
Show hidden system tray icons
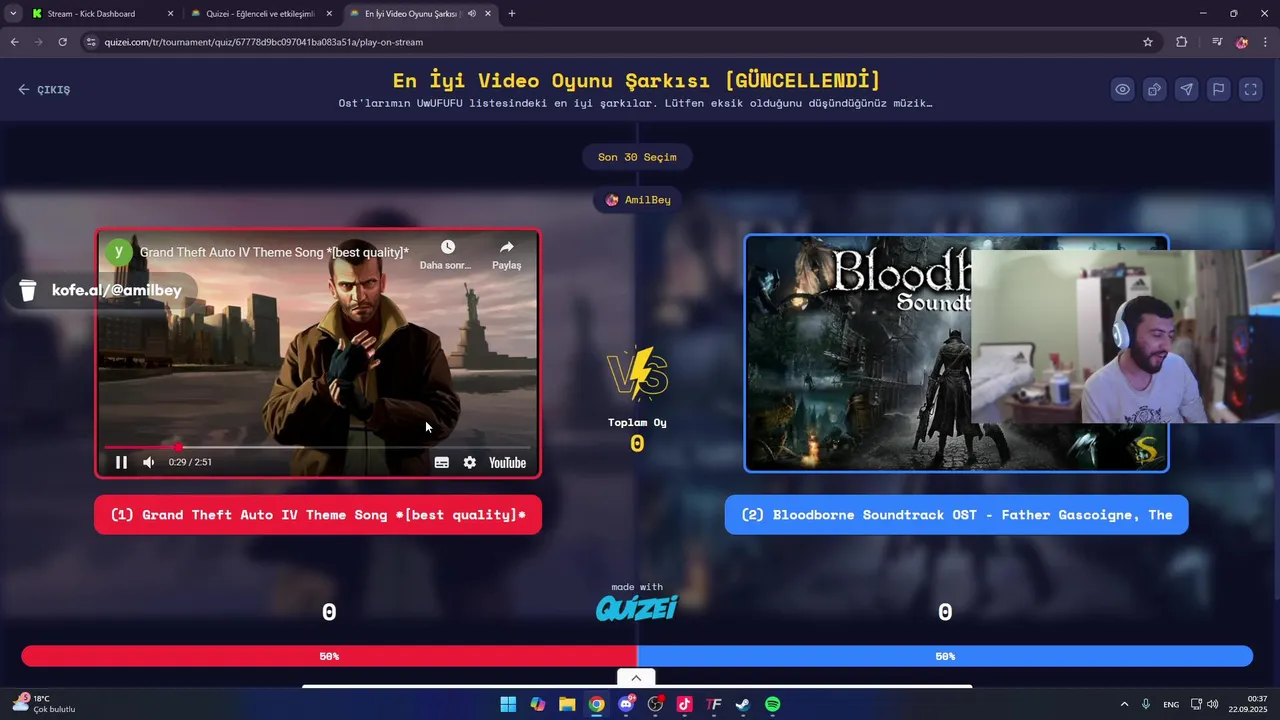pyautogui.click(x=1124, y=704)
